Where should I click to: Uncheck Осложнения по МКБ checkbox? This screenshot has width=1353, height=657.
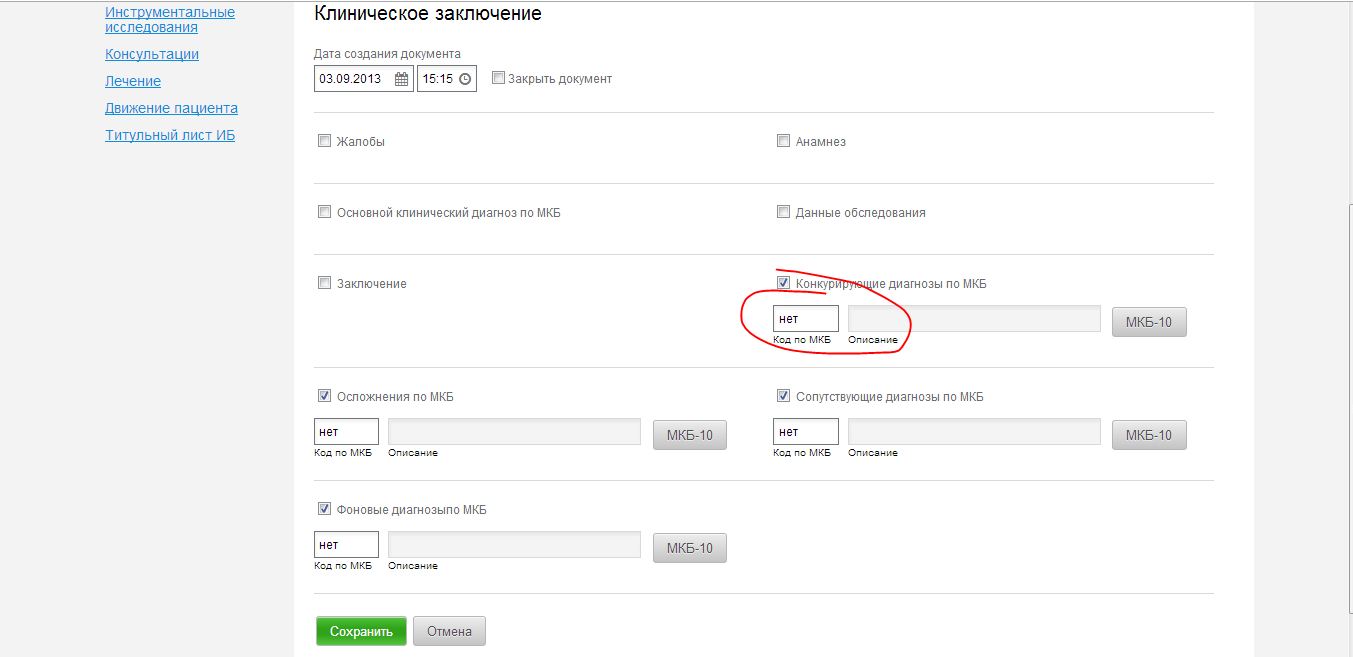click(324, 396)
